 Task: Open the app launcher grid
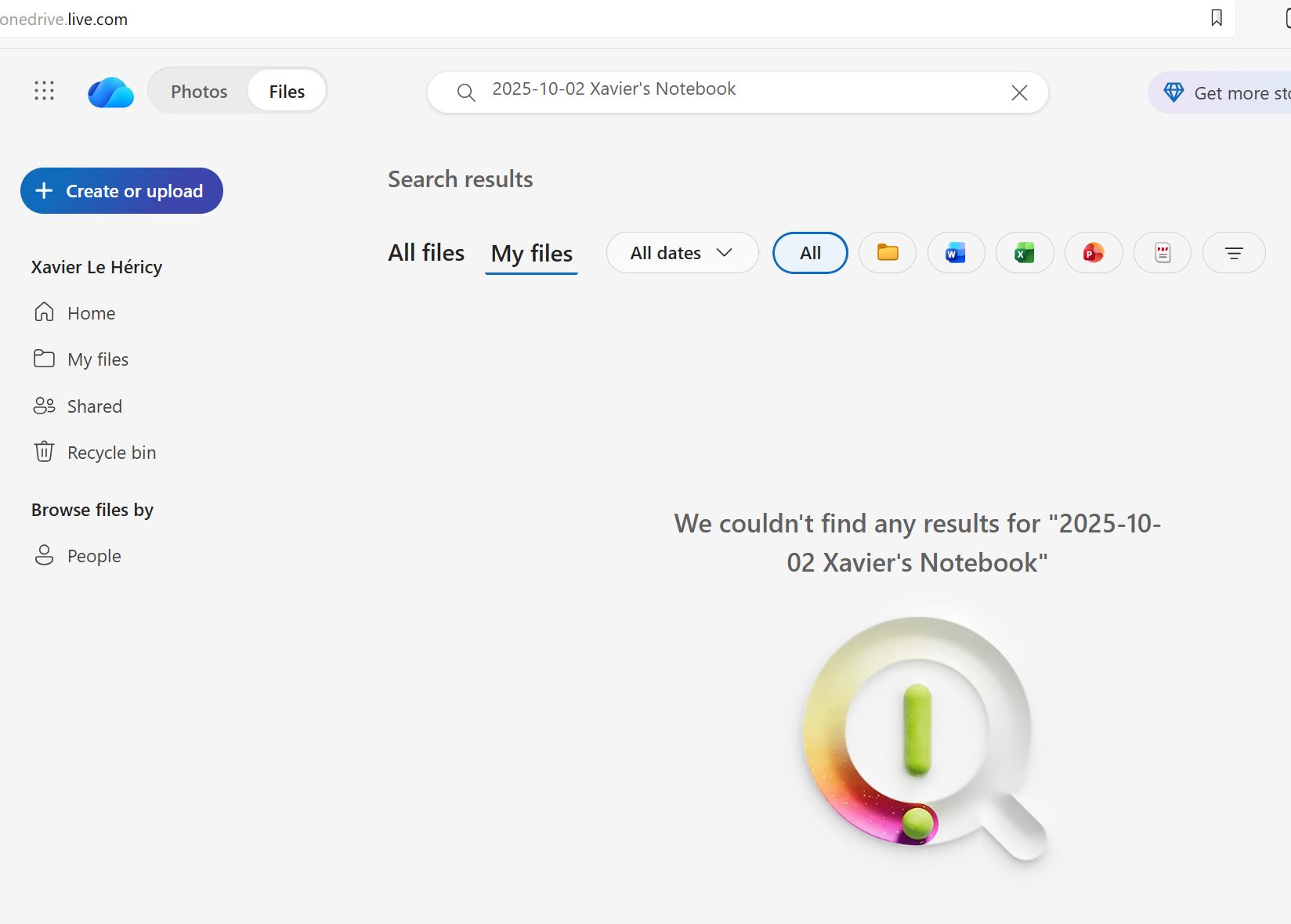point(45,91)
